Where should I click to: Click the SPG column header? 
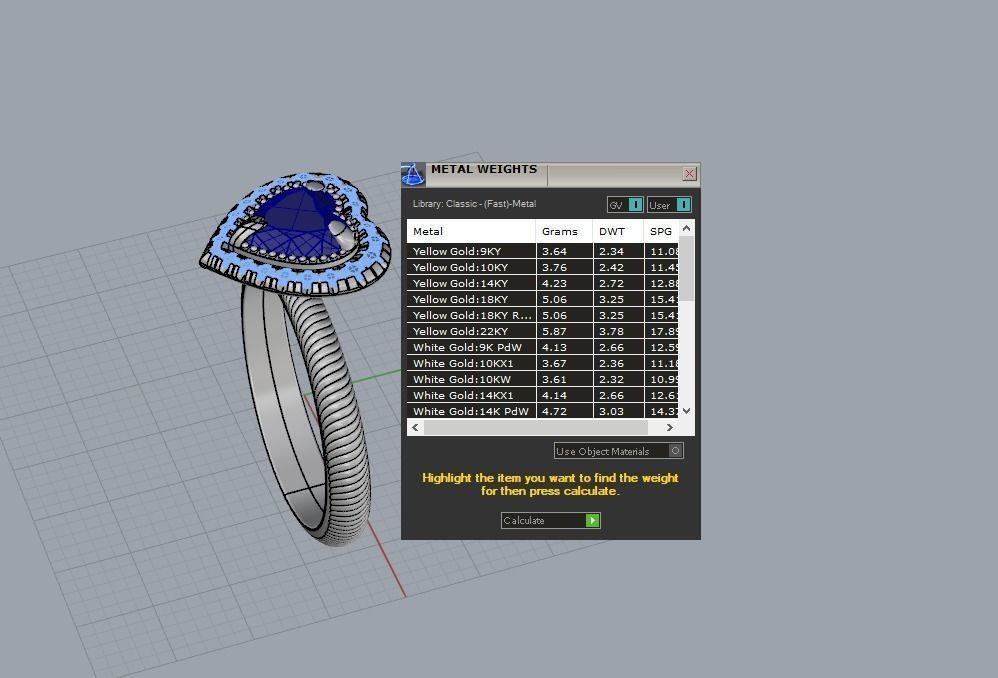(x=661, y=231)
